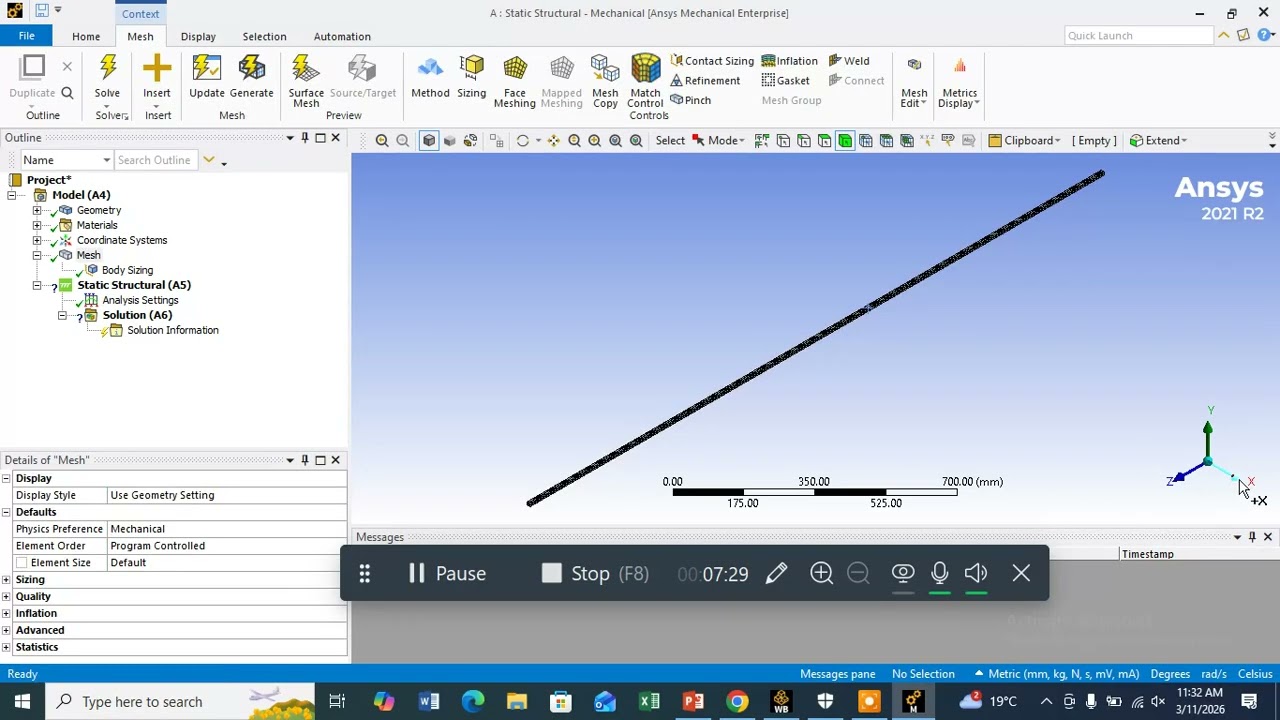The width and height of the screenshot is (1280, 720).
Task: Click the Context tab label
Action: 140,14
